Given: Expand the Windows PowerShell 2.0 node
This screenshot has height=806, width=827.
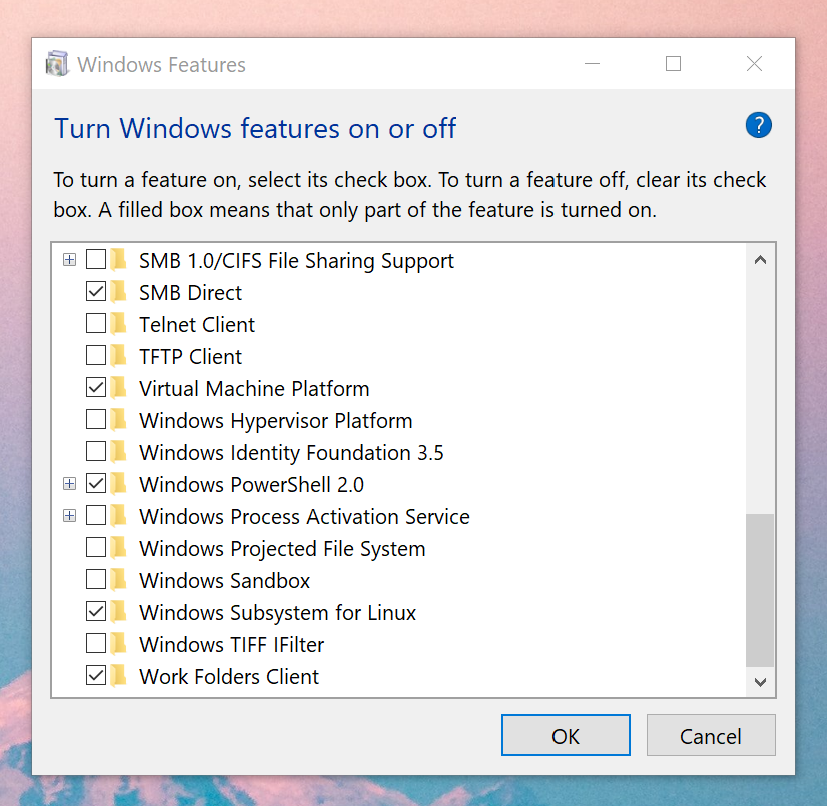Looking at the screenshot, I should click(69, 484).
